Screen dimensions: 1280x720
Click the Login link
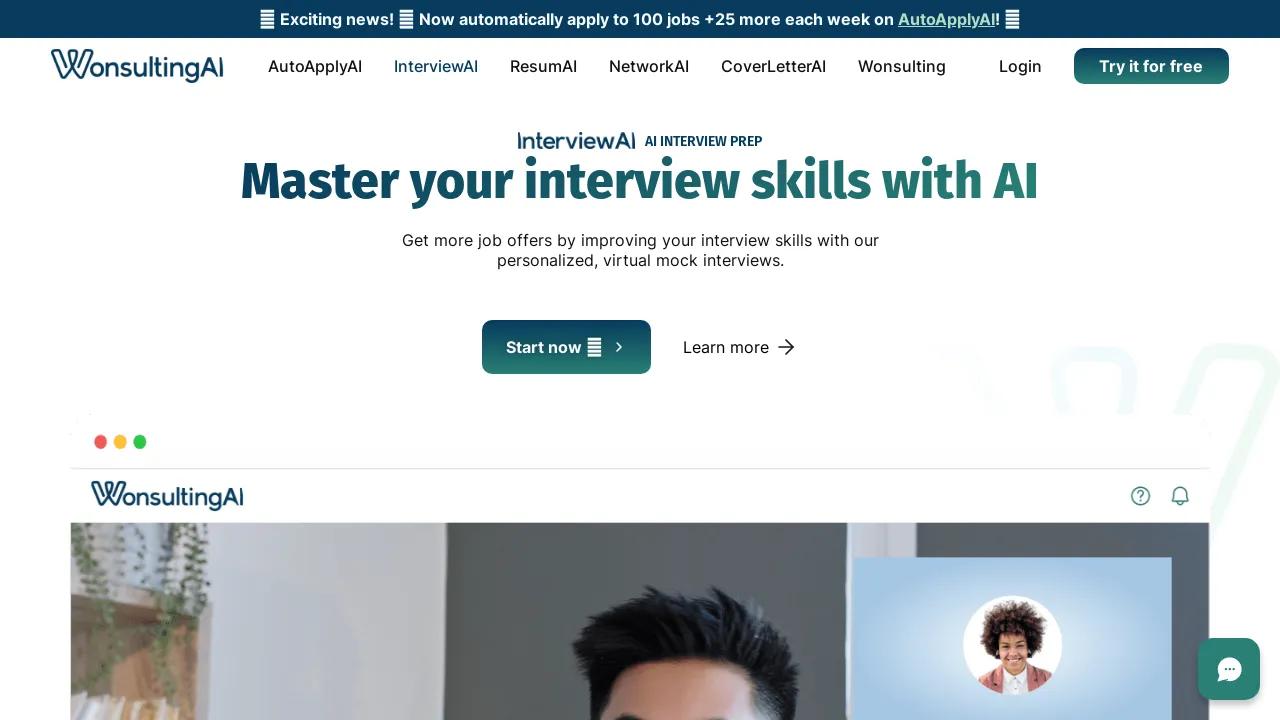(1020, 66)
